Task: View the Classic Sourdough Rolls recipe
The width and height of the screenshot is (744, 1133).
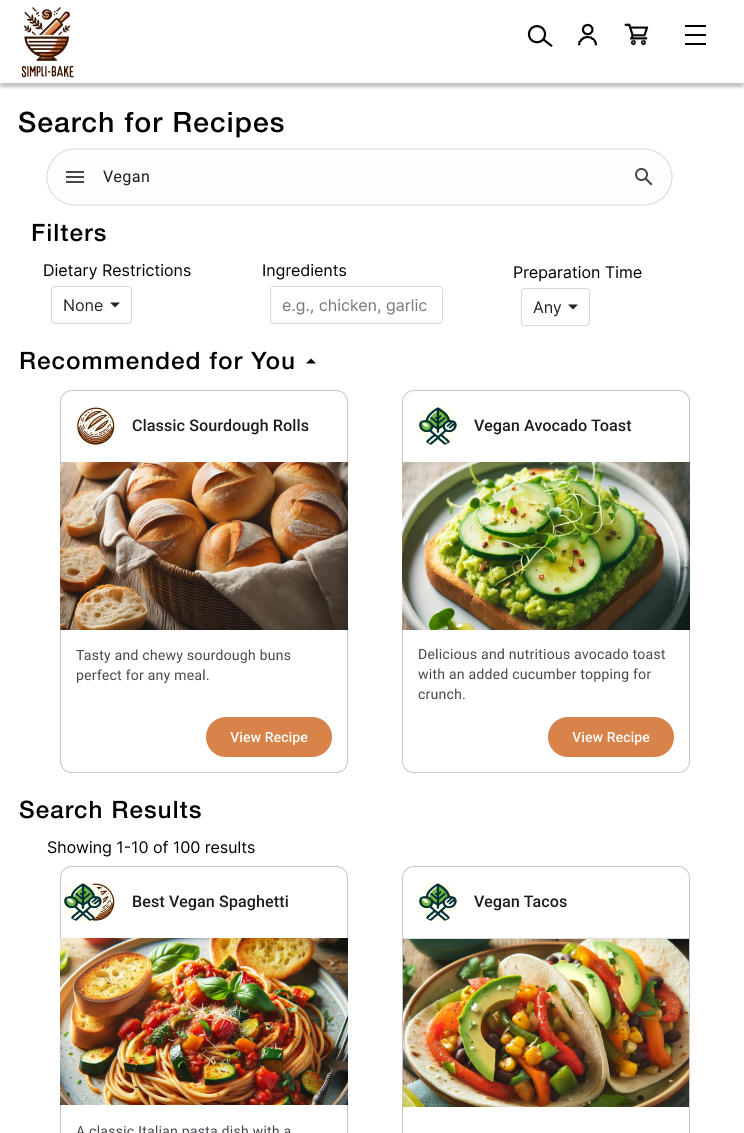Action: click(x=268, y=737)
